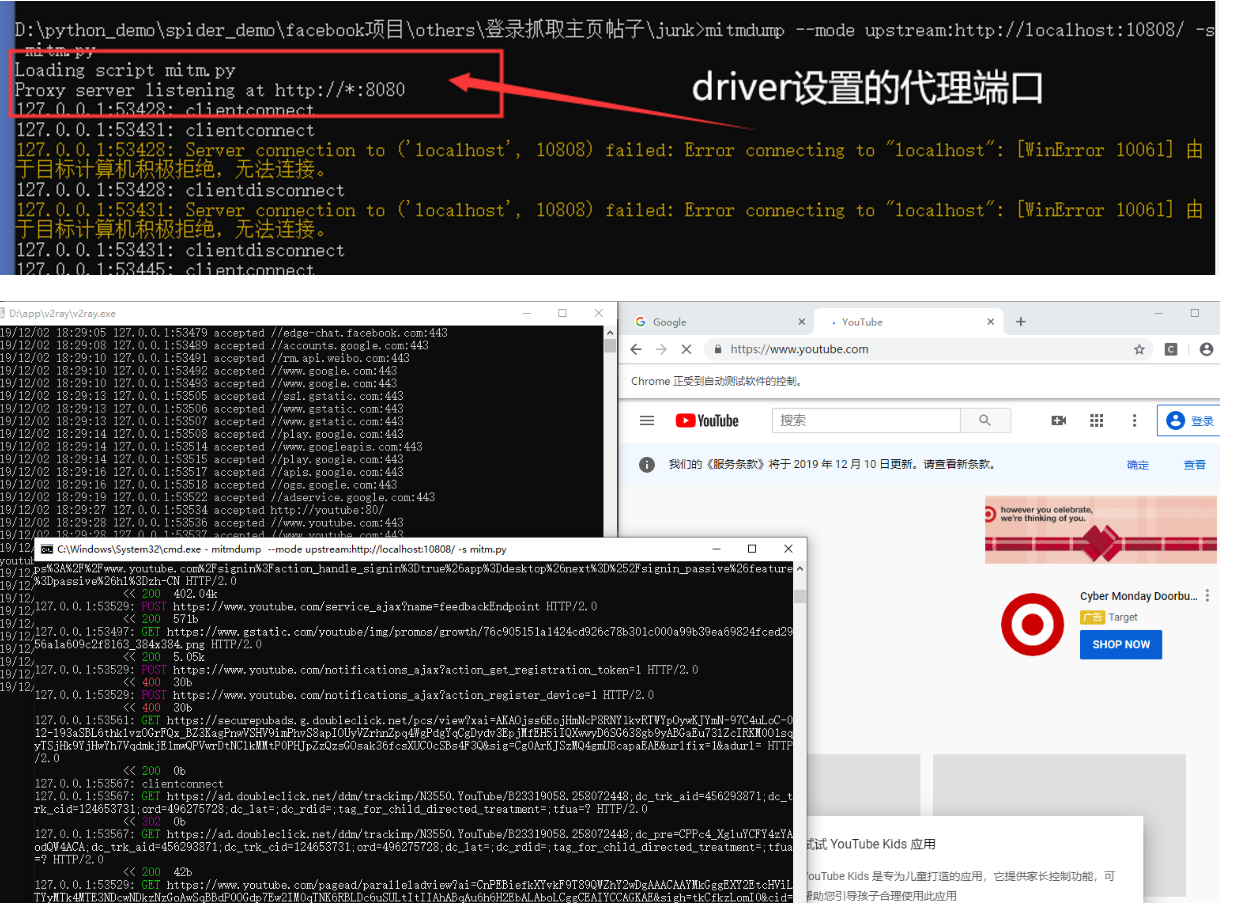Open Chrome's three-dot settings menu

pos(1135,420)
